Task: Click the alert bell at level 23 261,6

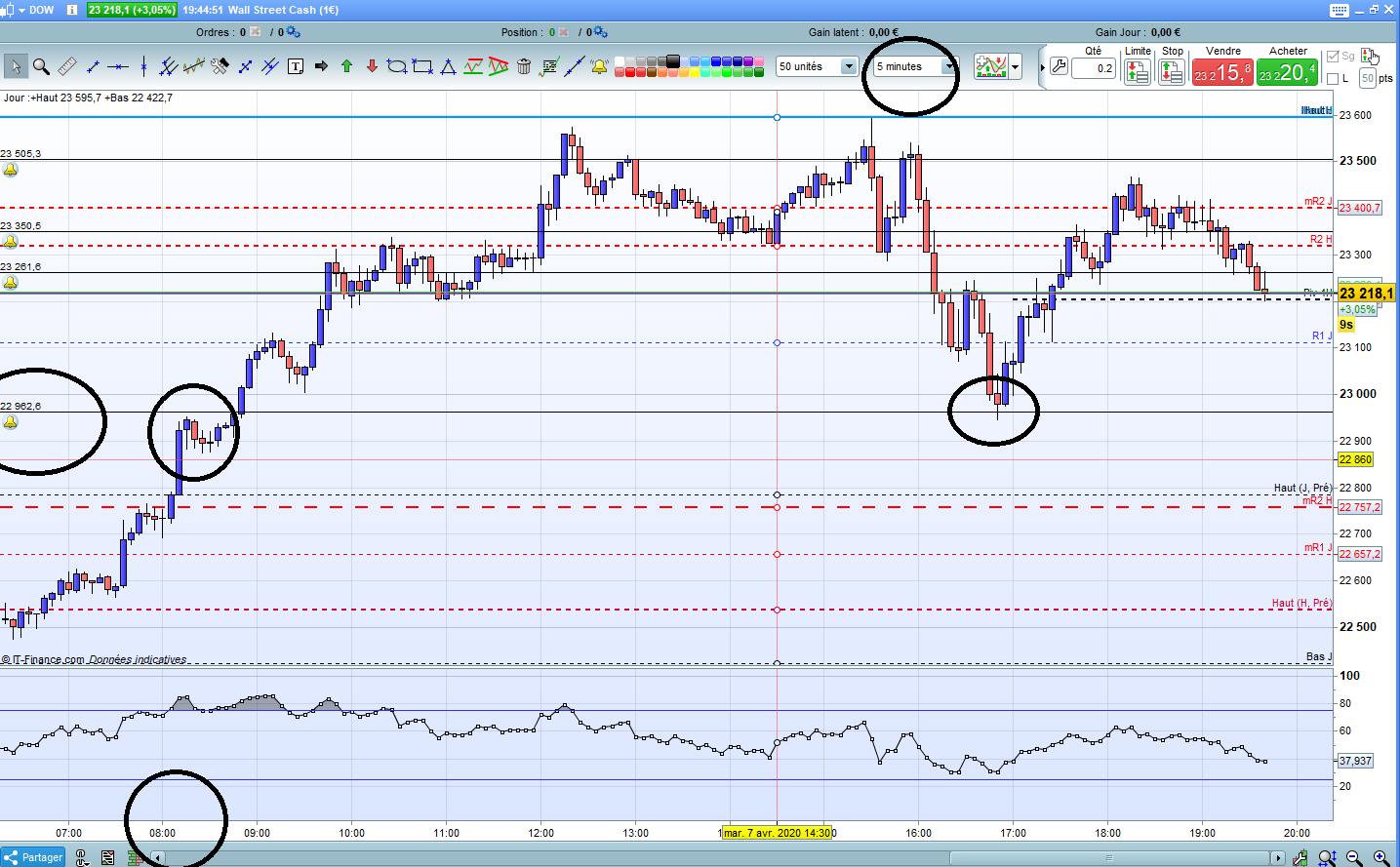Action: [10, 282]
